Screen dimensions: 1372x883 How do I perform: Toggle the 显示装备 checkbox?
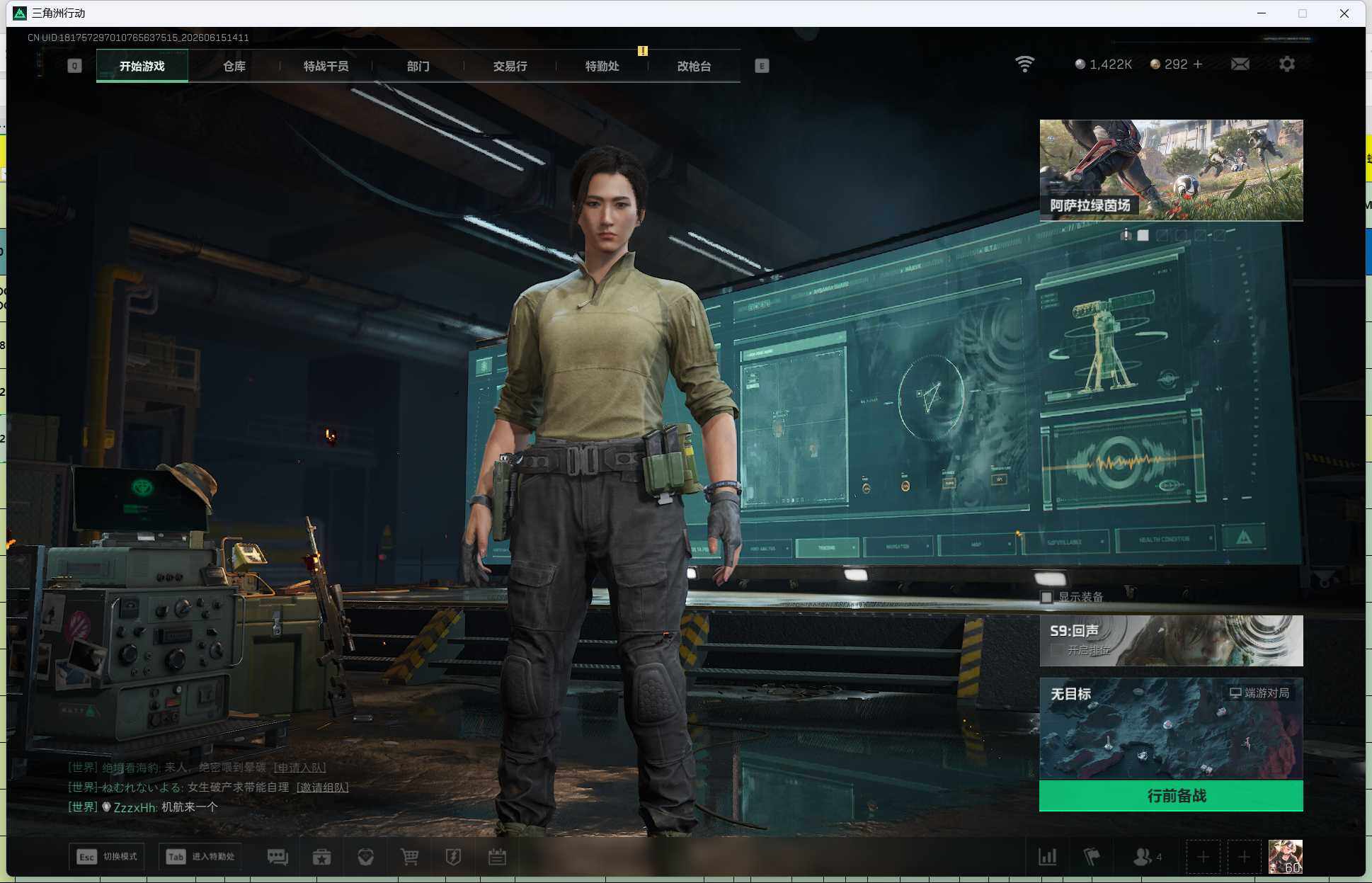coord(1046,597)
